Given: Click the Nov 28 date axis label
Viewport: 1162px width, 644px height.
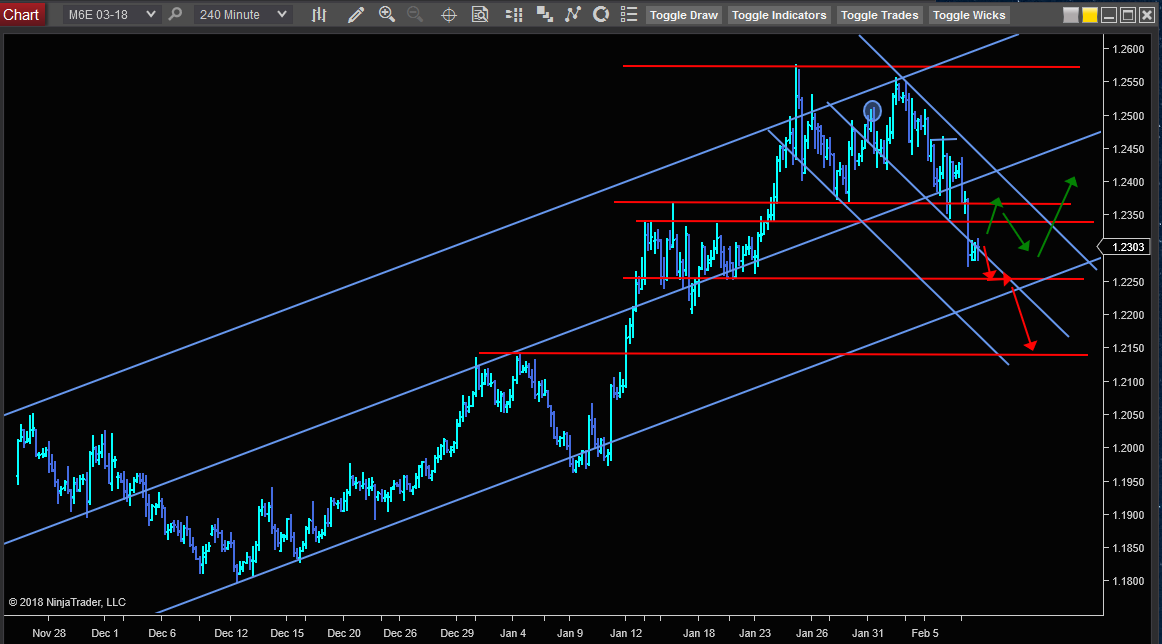Looking at the screenshot, I should pyautogui.click(x=49, y=633).
